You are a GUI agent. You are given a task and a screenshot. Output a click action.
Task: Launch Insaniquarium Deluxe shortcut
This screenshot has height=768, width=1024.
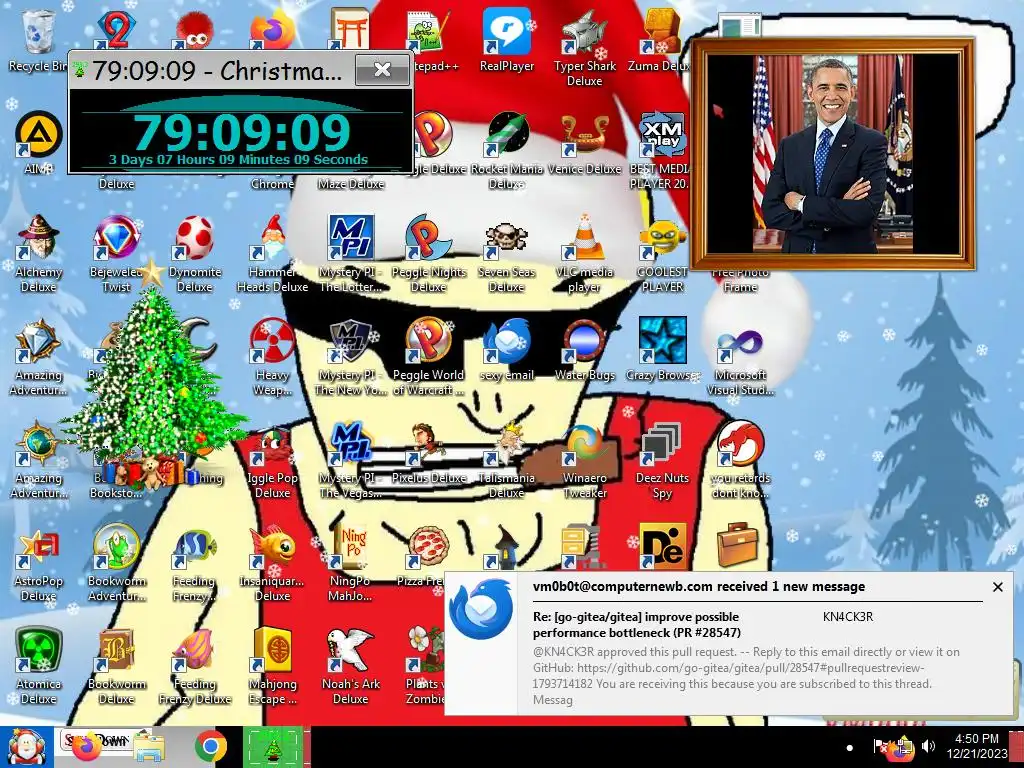[272, 563]
